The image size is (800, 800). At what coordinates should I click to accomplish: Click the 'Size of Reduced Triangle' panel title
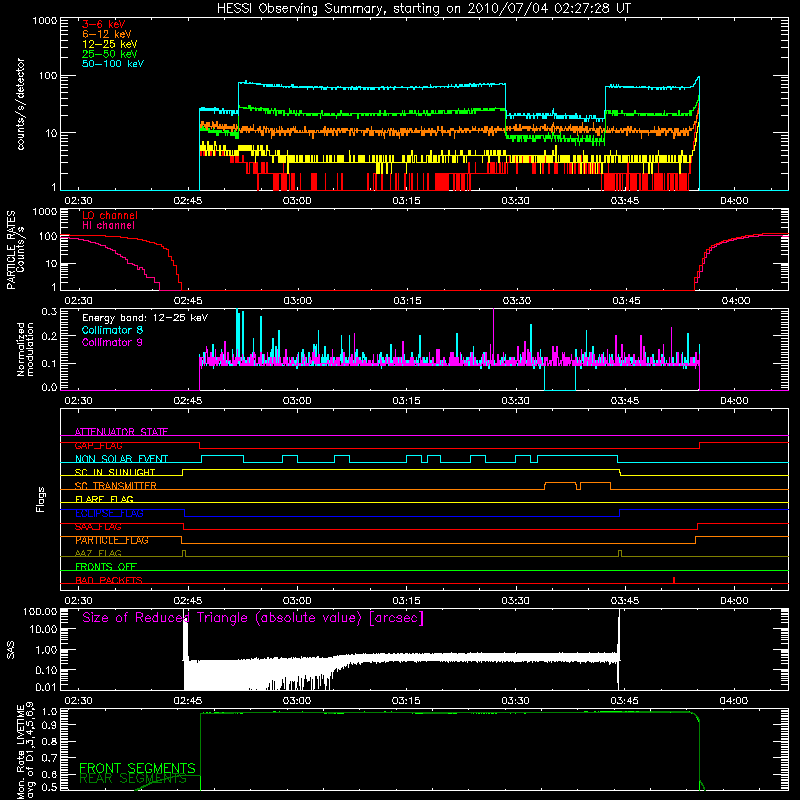click(253, 618)
